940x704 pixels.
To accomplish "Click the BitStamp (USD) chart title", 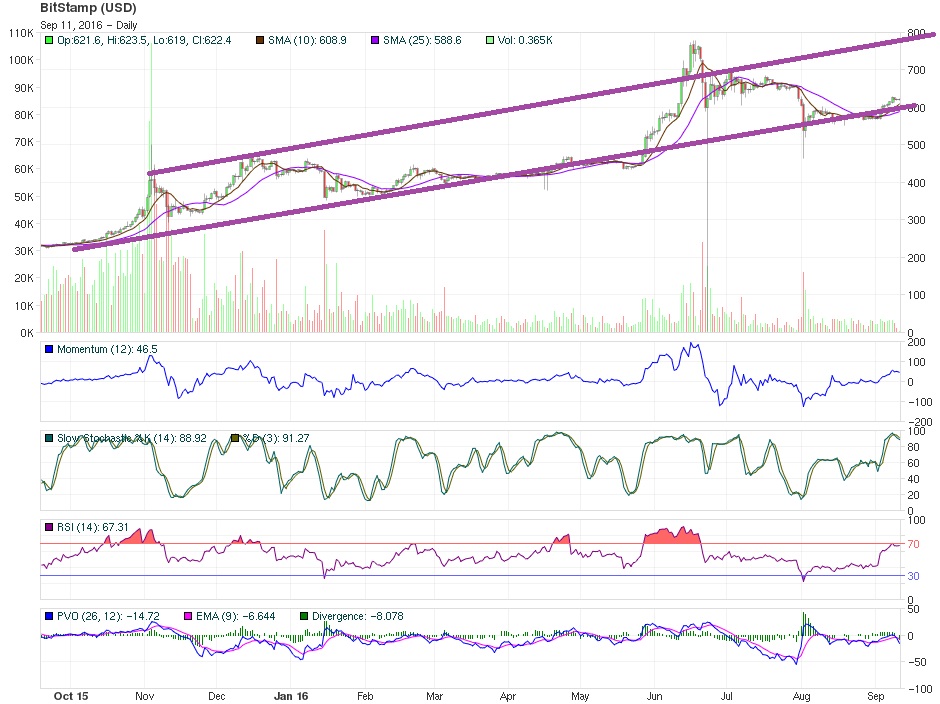I will point(88,8).
